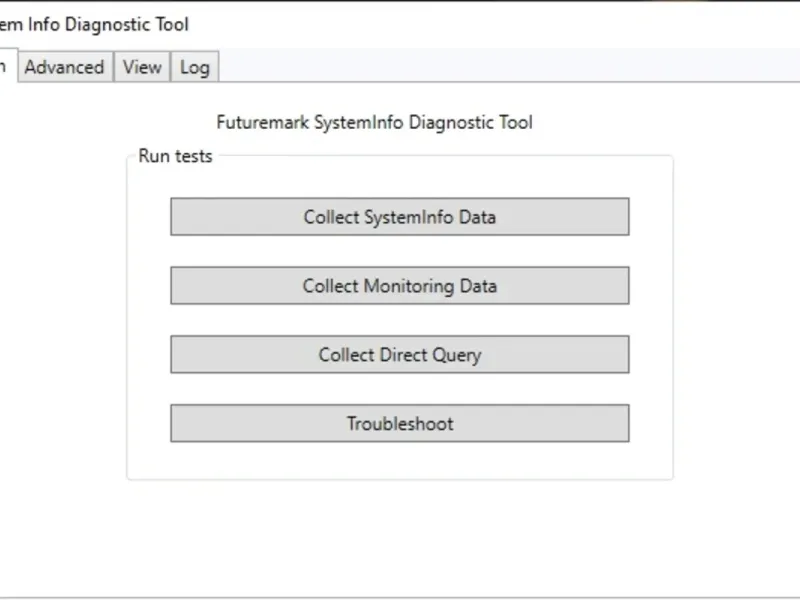Go to the partially visible Main tab

click(5, 67)
